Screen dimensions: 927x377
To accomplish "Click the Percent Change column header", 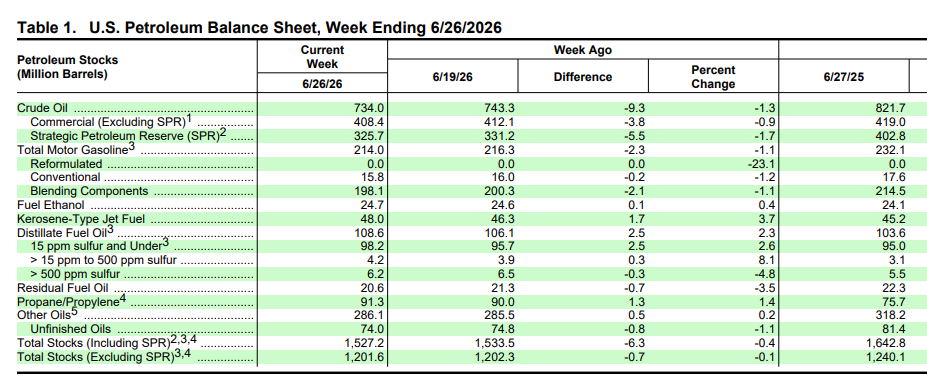I will click(713, 77).
